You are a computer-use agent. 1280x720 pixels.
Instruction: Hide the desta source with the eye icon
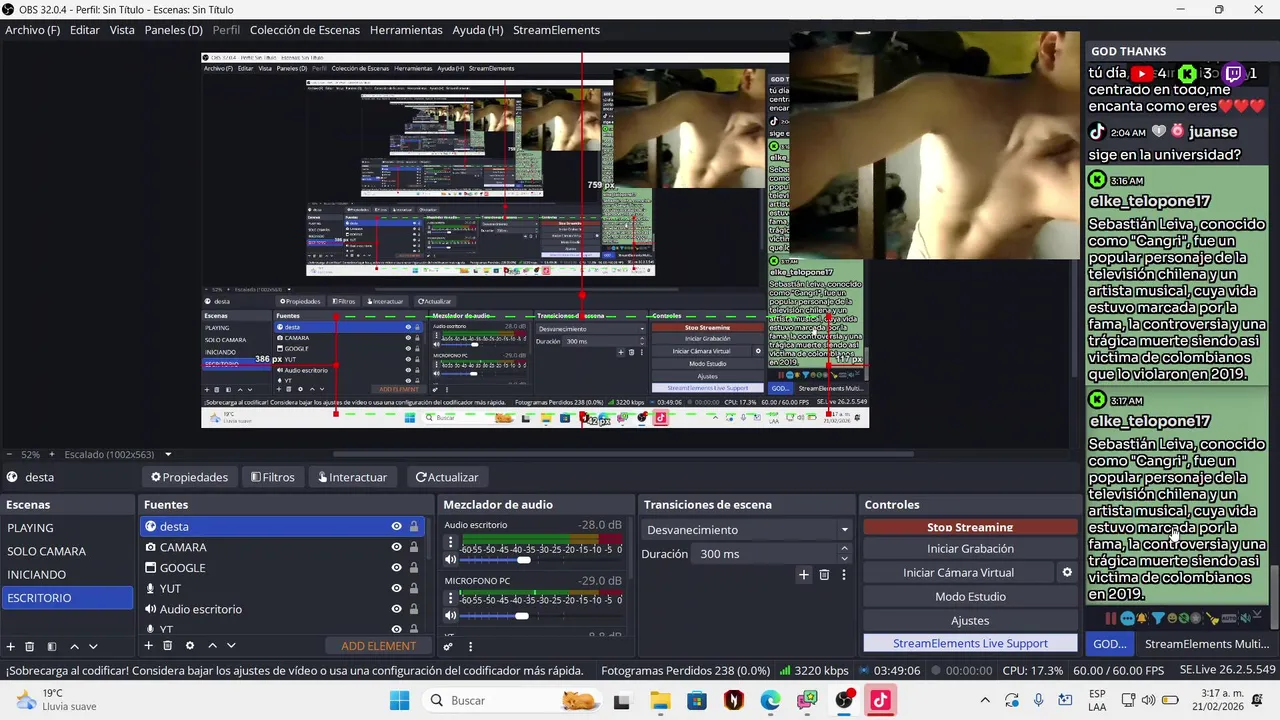point(397,527)
